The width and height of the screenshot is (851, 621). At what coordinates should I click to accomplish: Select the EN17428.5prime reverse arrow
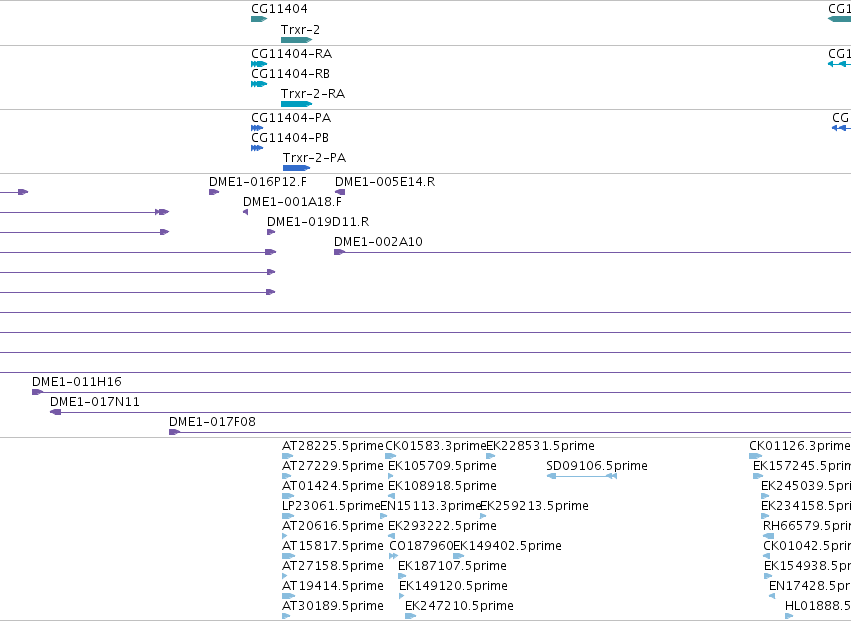(x=772, y=596)
